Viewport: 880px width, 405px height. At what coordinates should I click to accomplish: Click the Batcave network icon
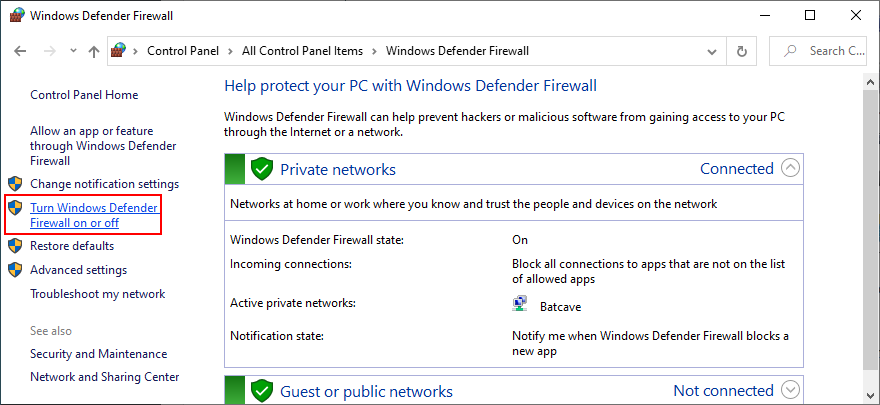point(521,303)
